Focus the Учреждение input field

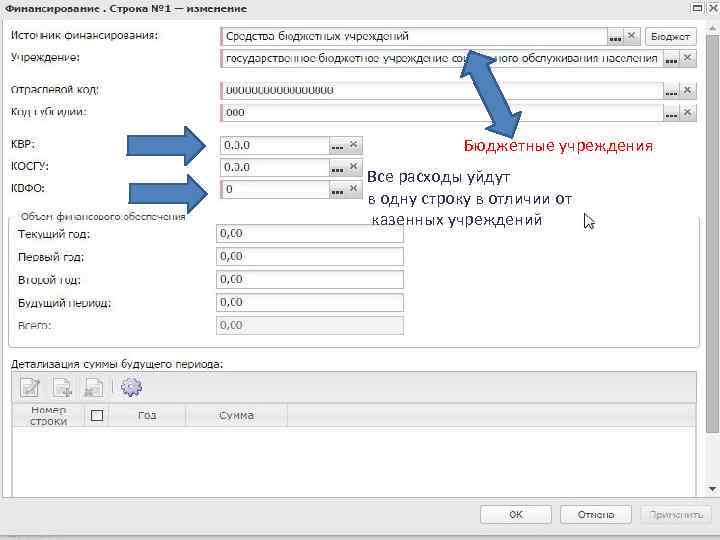[x=442, y=59]
